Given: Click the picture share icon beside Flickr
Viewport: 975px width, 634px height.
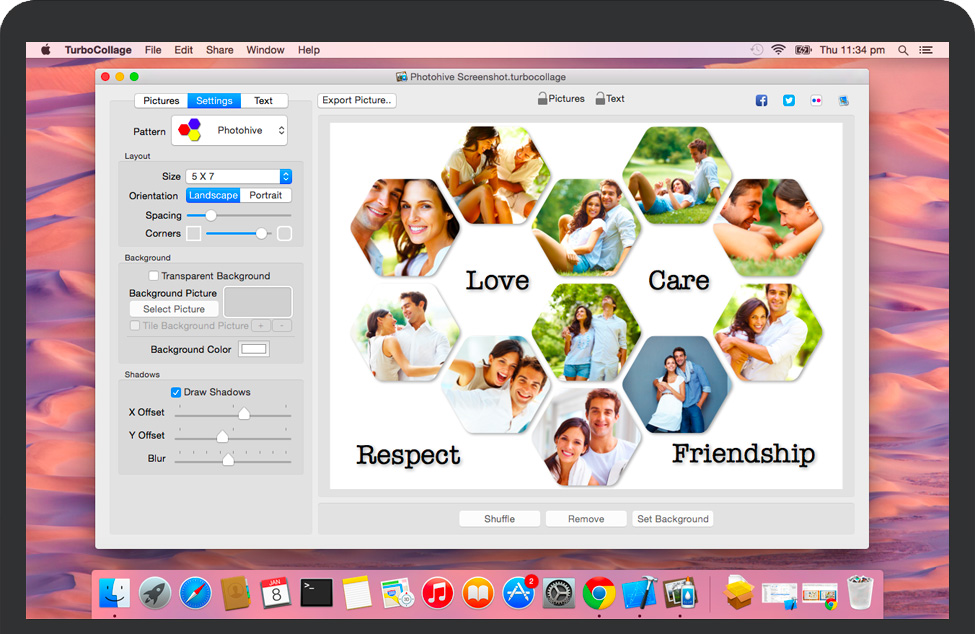Looking at the screenshot, I should point(843,101).
